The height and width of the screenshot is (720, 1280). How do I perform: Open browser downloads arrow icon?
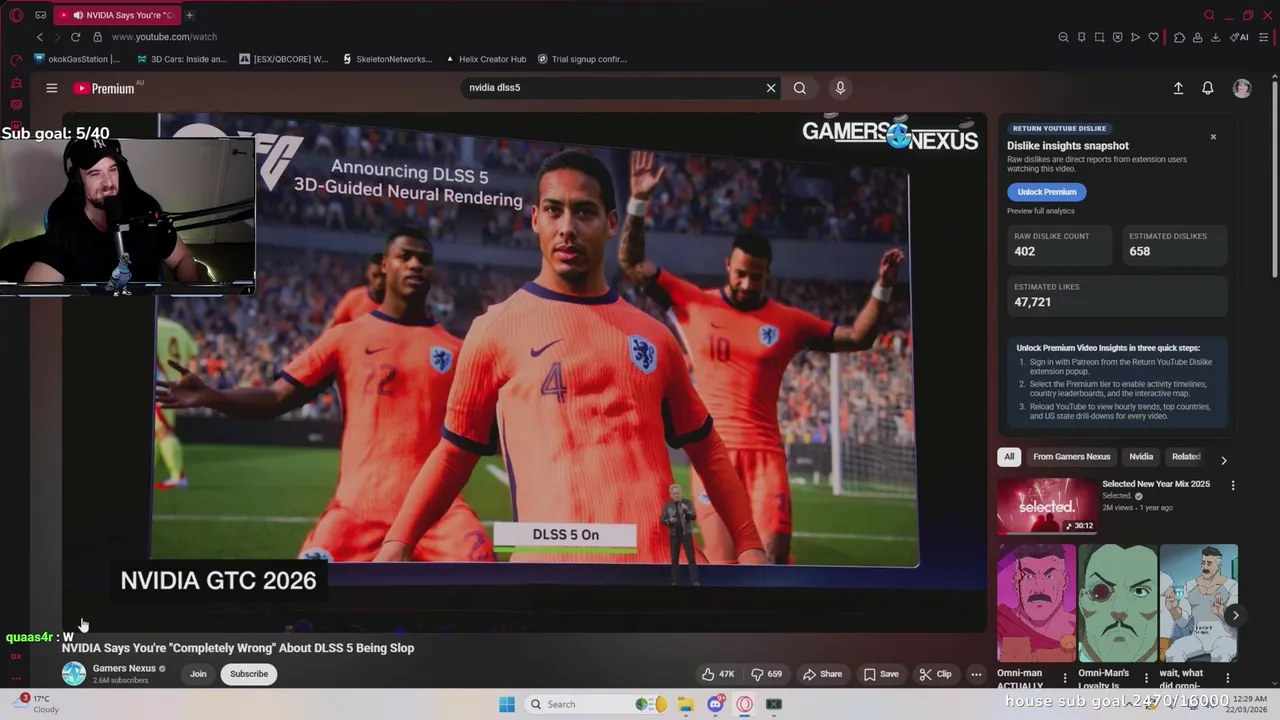[1215, 37]
